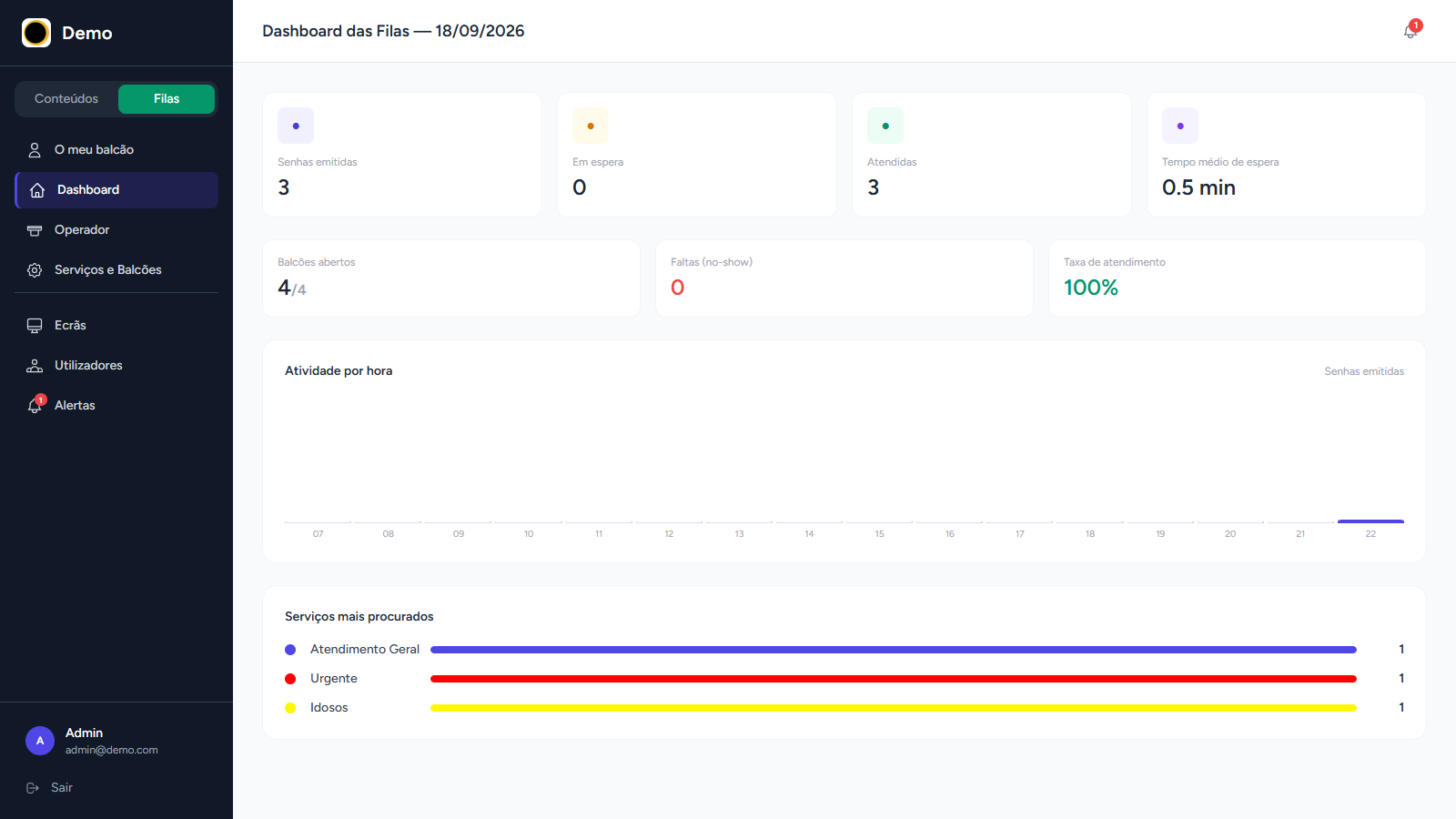The image size is (1456, 819).
Task: Click the Tempo médio de espera card icon
Action: coord(1180,126)
